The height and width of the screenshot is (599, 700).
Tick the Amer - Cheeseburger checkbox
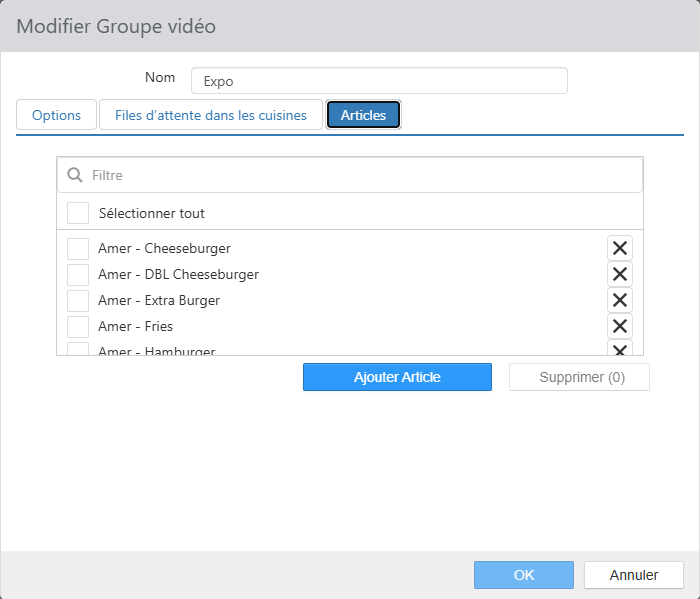[x=78, y=248]
